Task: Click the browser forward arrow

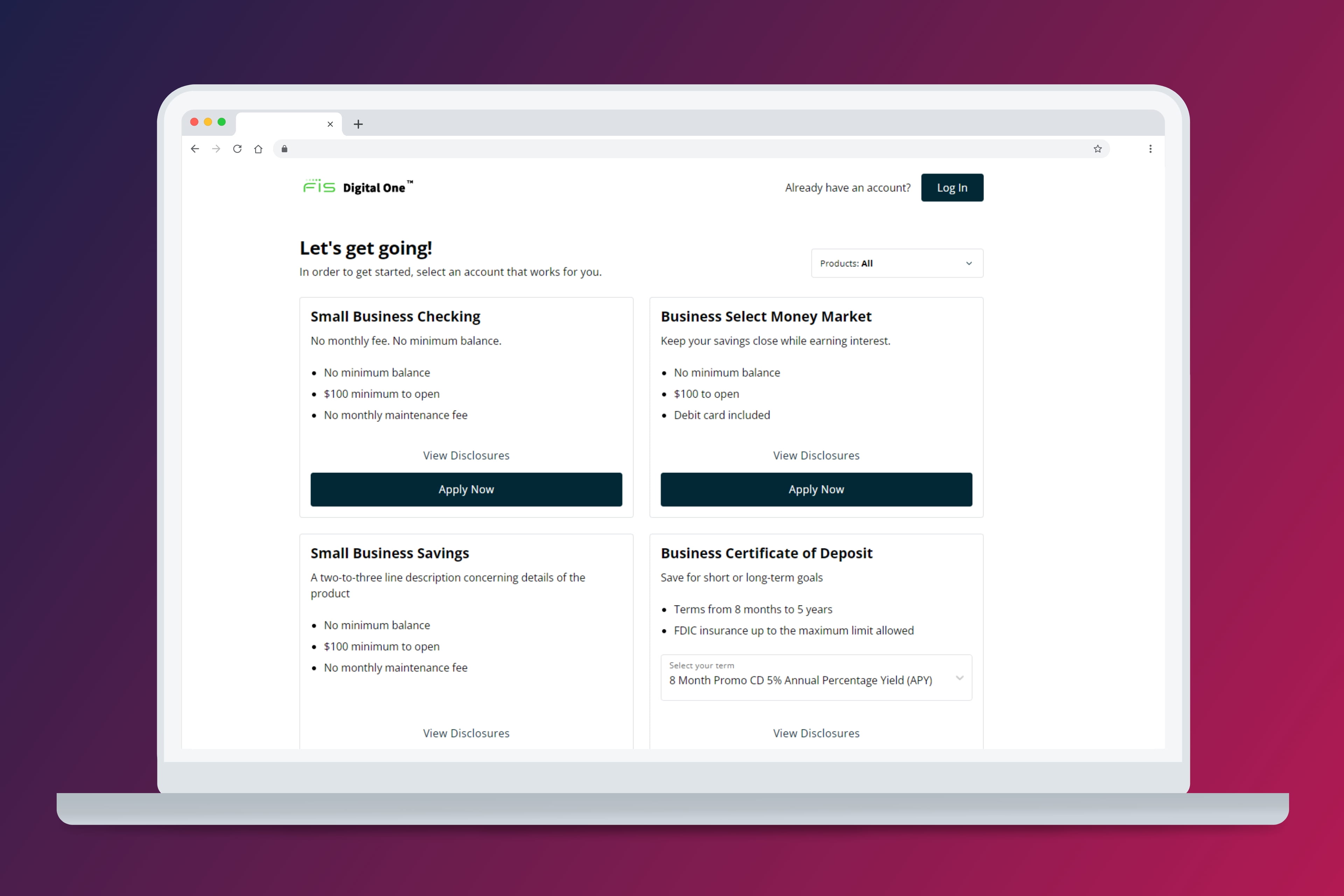Action: point(216,148)
